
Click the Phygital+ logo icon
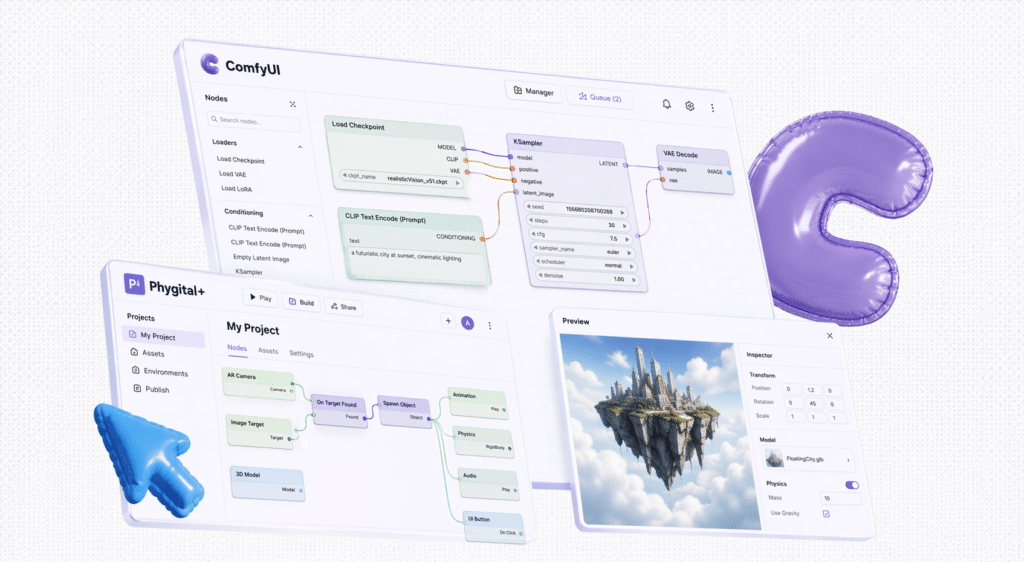[x=135, y=284]
